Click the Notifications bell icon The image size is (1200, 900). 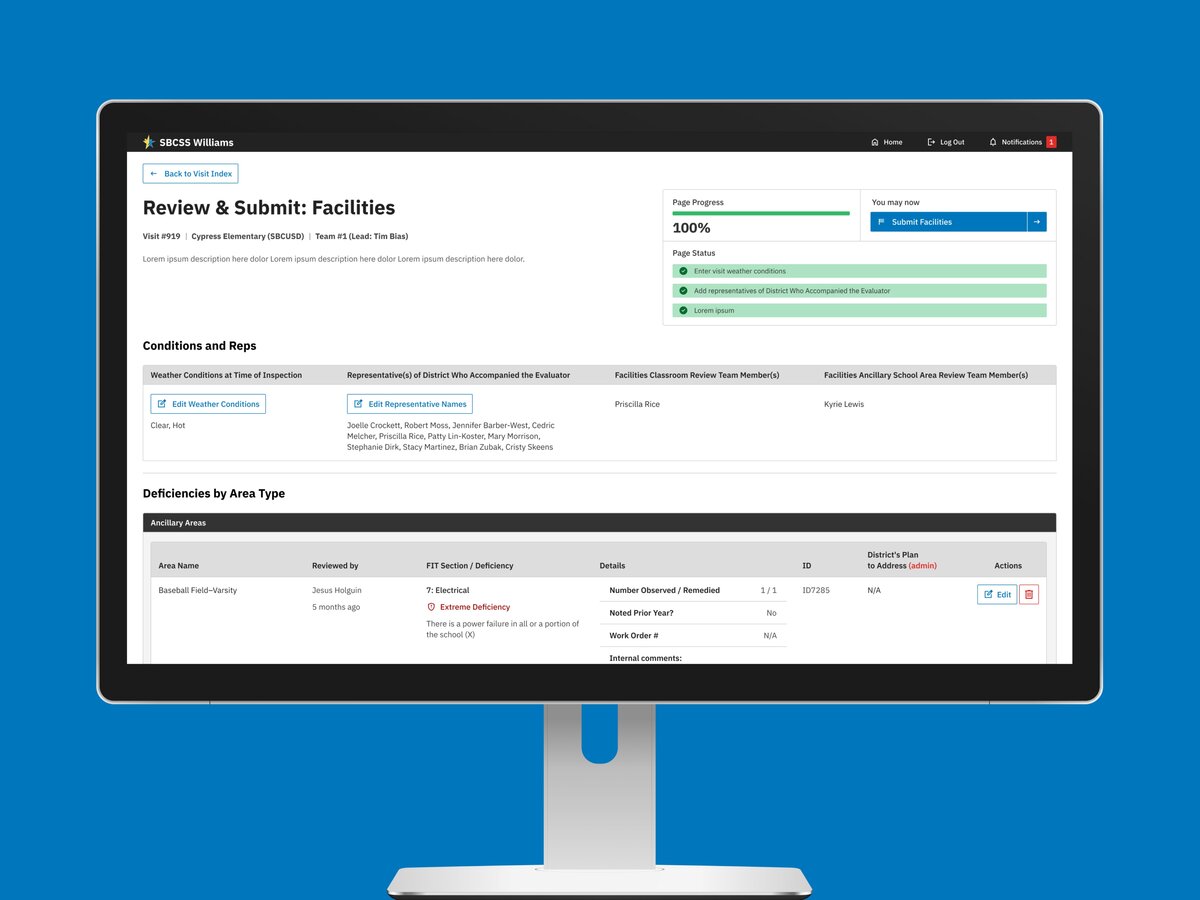pyautogui.click(x=993, y=142)
